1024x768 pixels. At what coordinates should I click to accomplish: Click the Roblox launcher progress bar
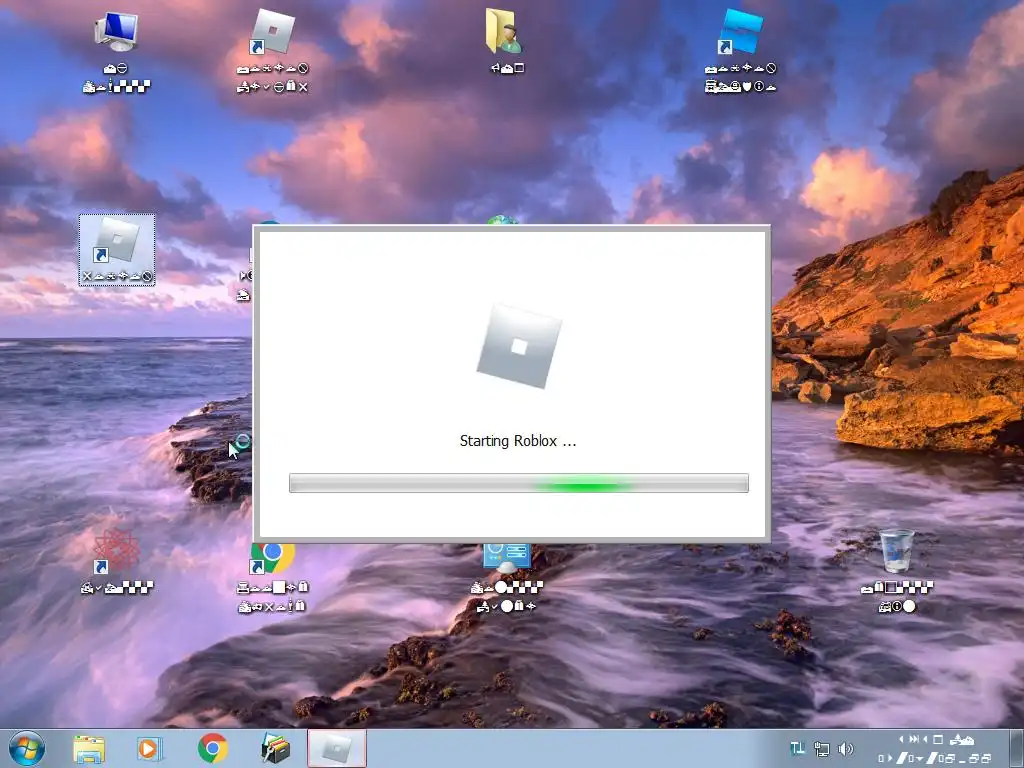pyautogui.click(x=519, y=483)
